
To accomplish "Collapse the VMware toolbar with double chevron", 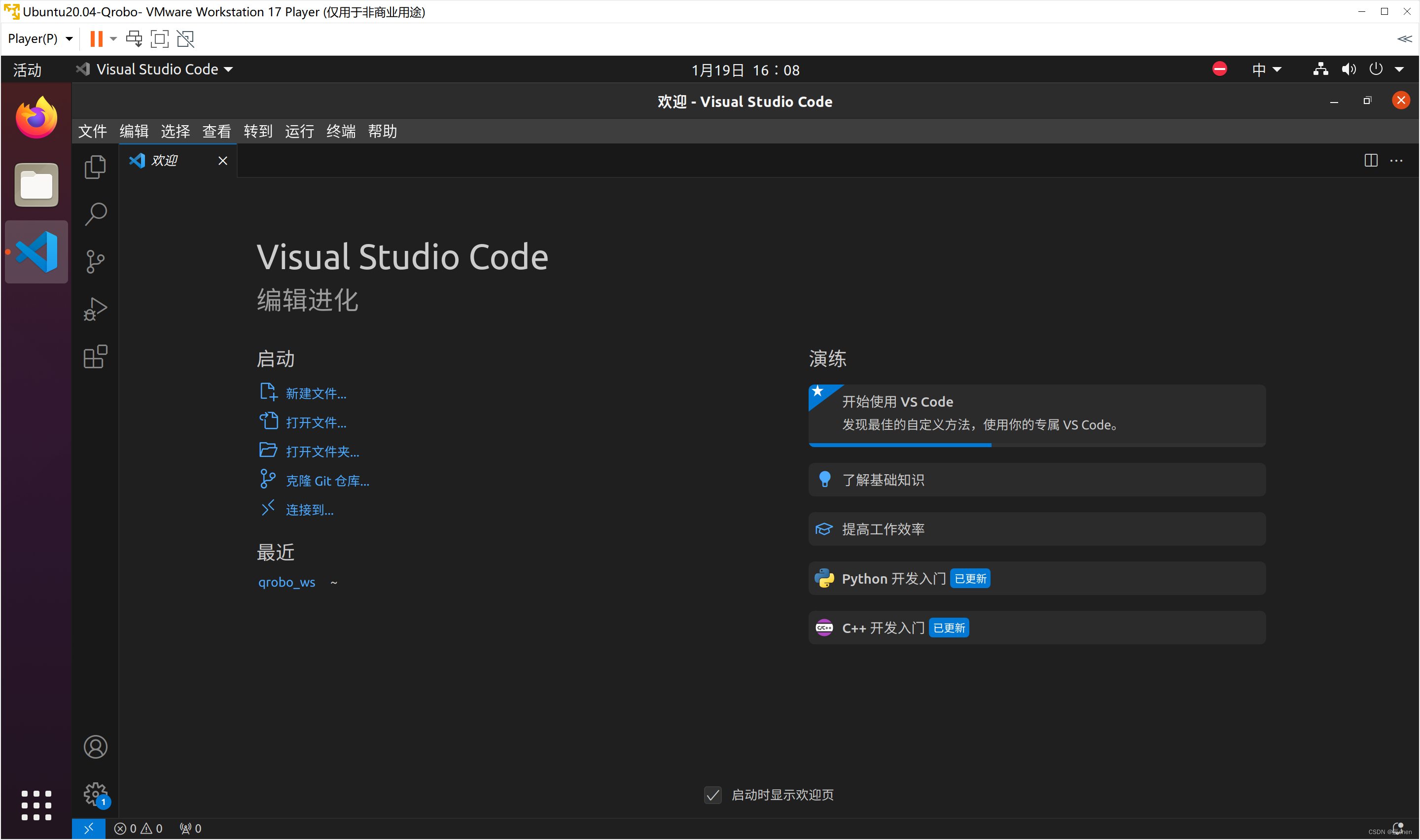I will click(1404, 38).
